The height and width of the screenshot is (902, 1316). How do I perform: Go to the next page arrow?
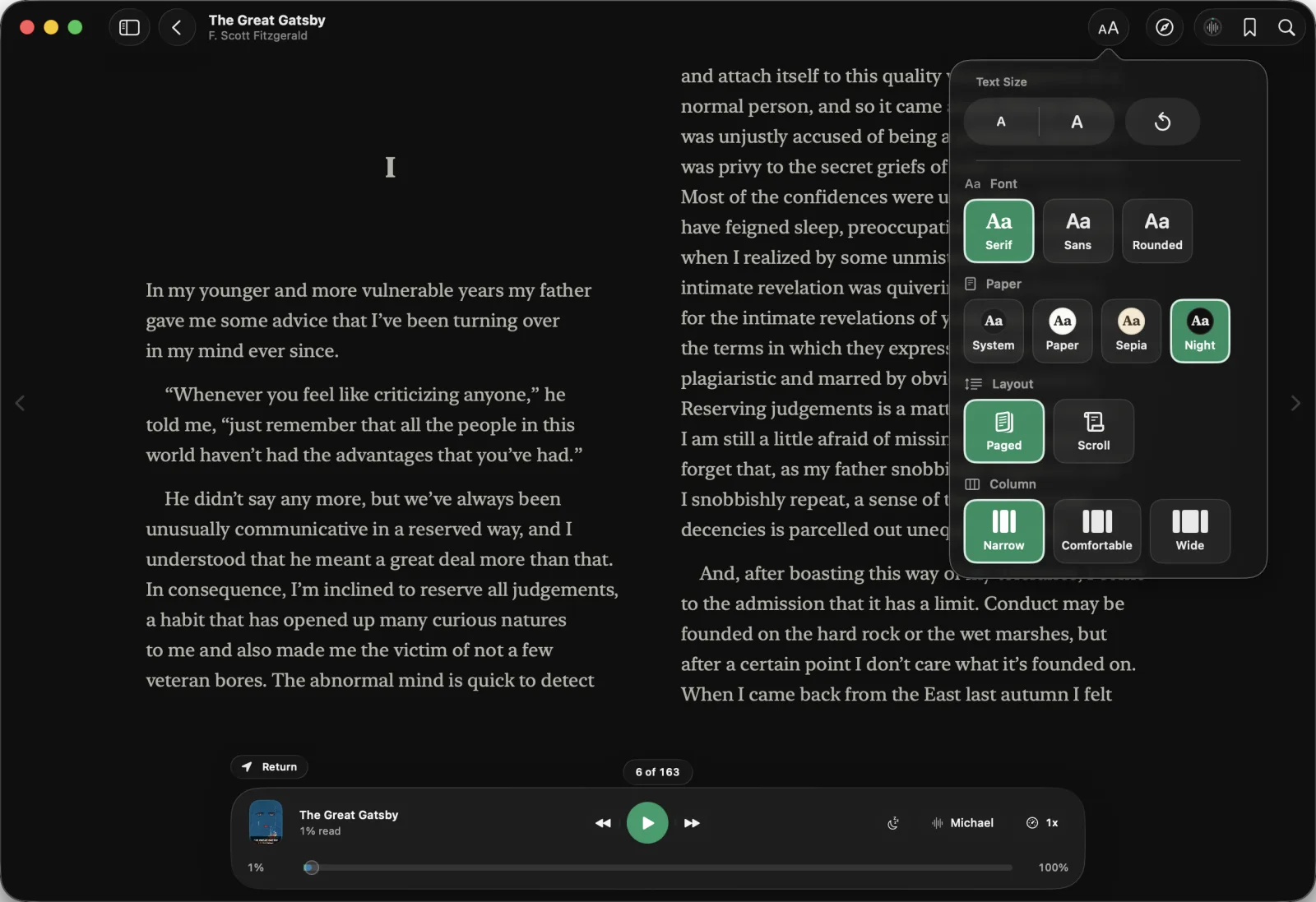coord(1295,403)
